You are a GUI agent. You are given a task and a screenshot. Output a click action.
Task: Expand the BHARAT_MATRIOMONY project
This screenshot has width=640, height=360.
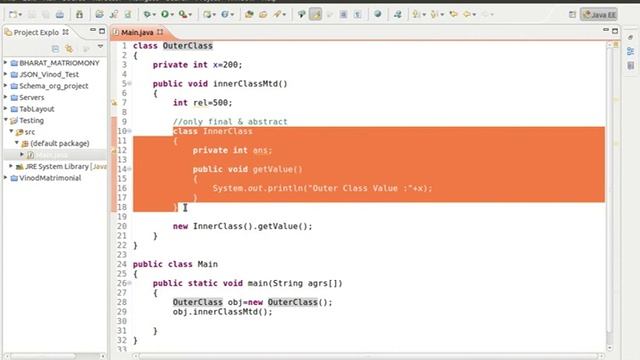point(6,62)
